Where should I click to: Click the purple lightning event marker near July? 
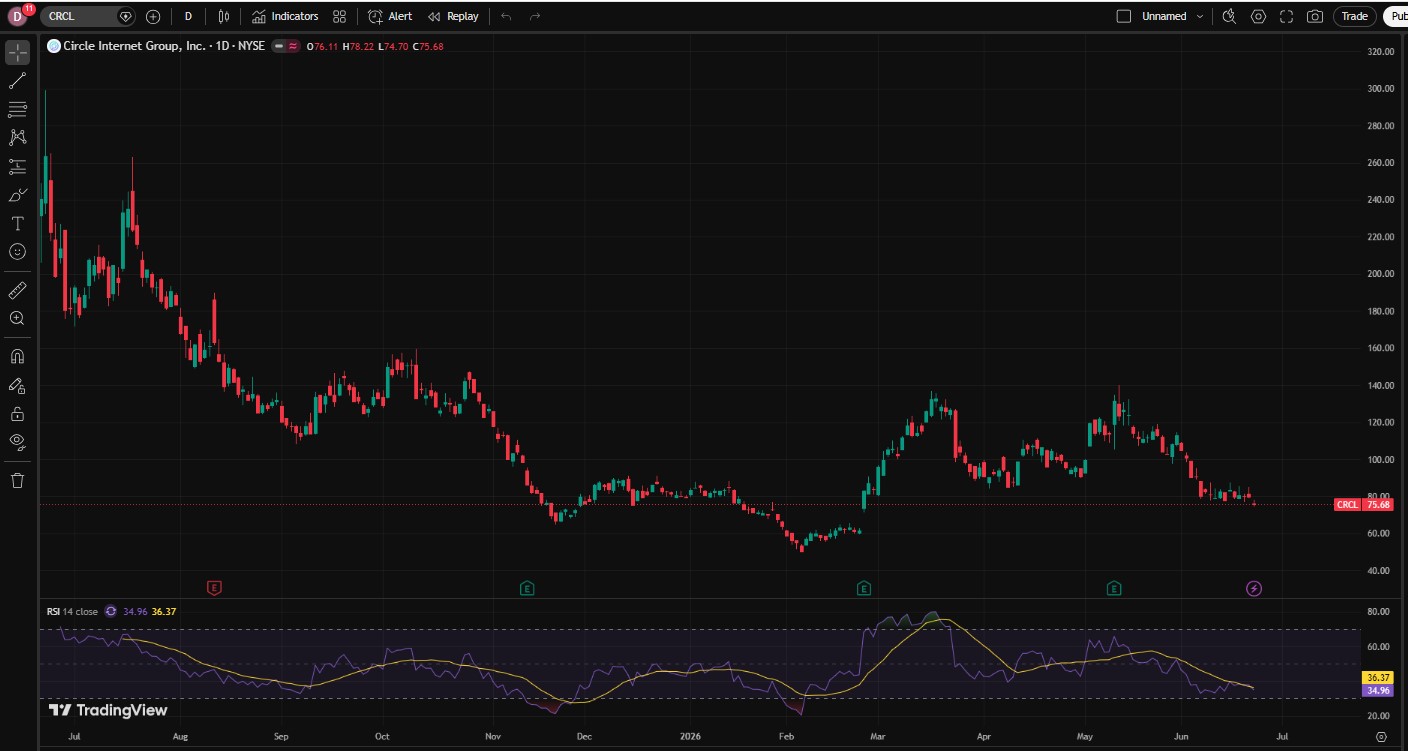(x=1254, y=588)
